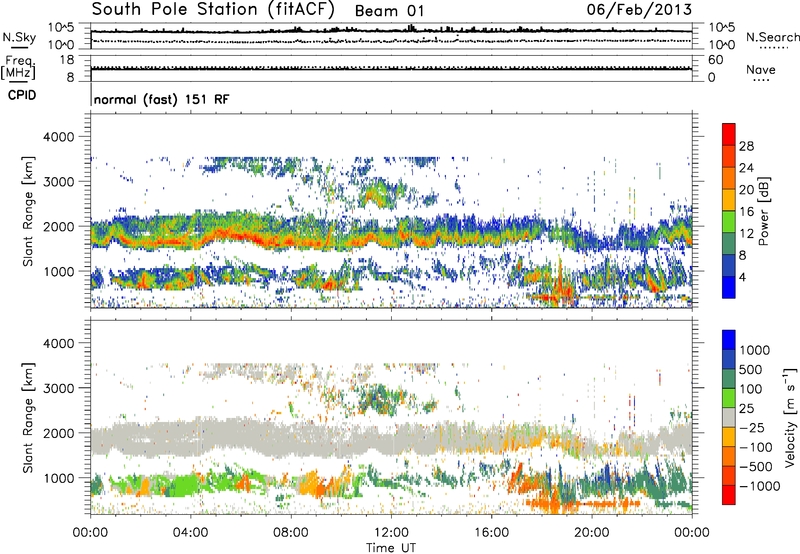Click the '4000' tick on power panel
This screenshot has width=800, height=554.
(x=59, y=137)
